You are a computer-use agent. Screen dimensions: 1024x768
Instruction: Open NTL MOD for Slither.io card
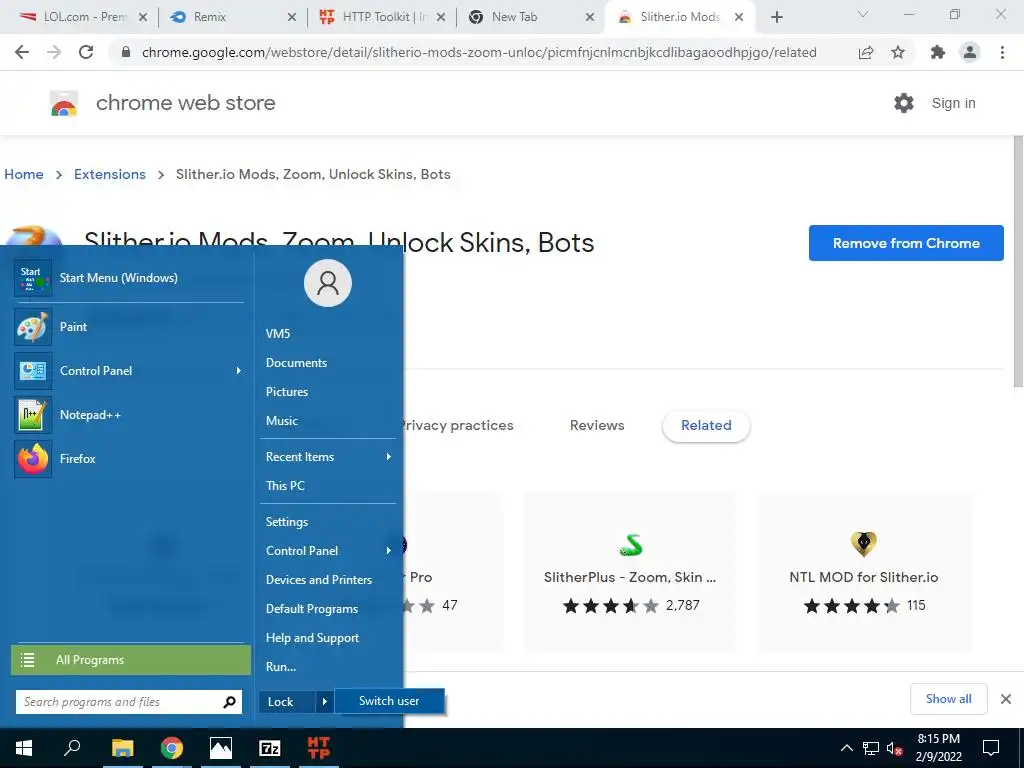coord(864,573)
